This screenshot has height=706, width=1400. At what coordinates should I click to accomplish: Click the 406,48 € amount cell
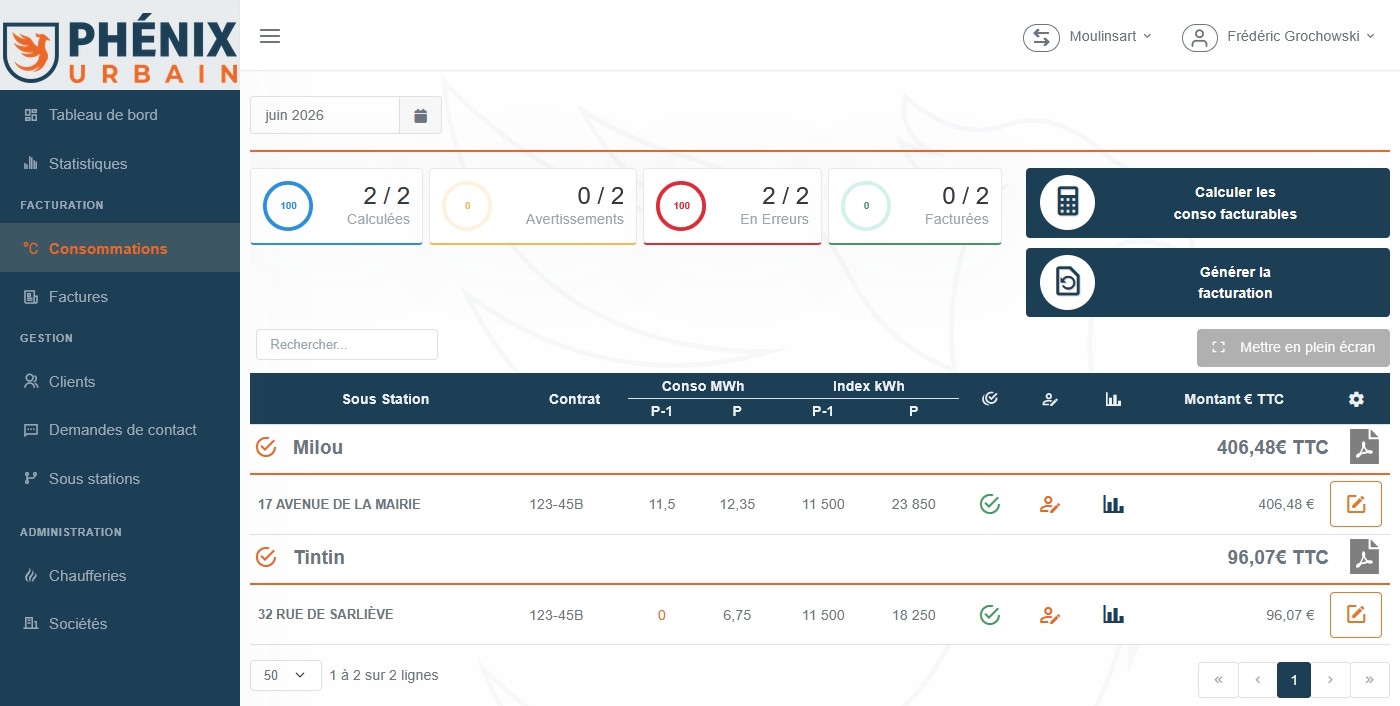point(1286,504)
